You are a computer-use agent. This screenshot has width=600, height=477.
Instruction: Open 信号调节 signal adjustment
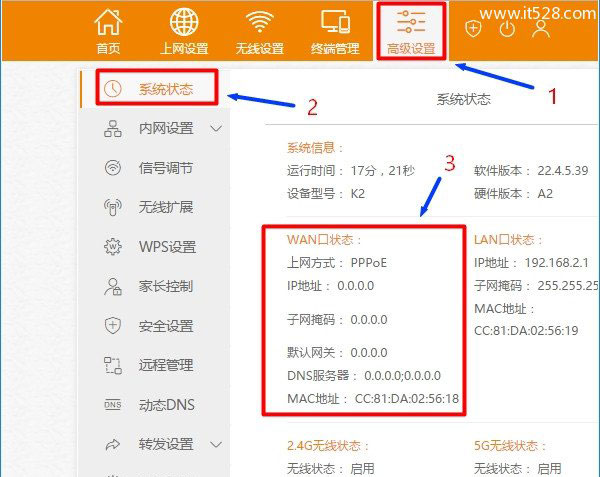[x=165, y=168]
